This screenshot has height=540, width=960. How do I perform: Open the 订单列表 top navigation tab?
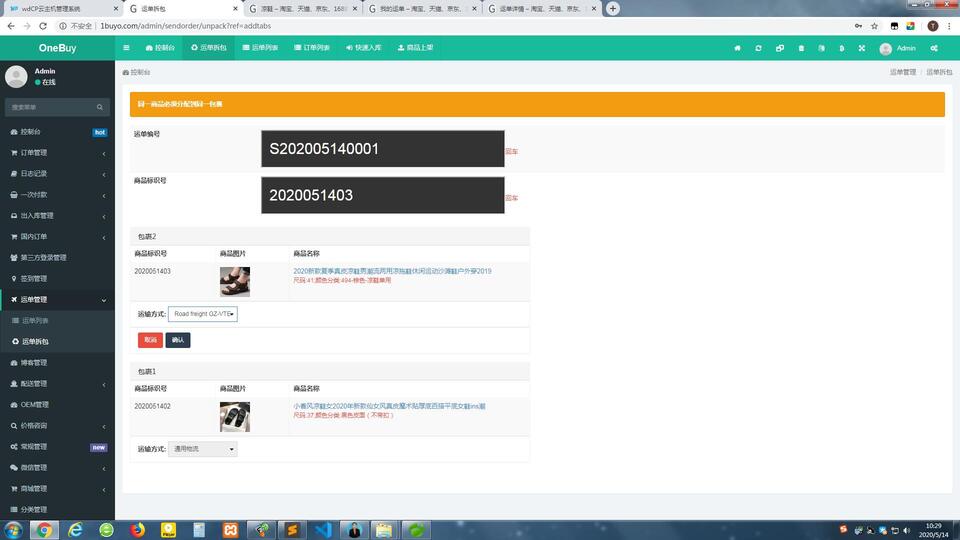[x=312, y=48]
